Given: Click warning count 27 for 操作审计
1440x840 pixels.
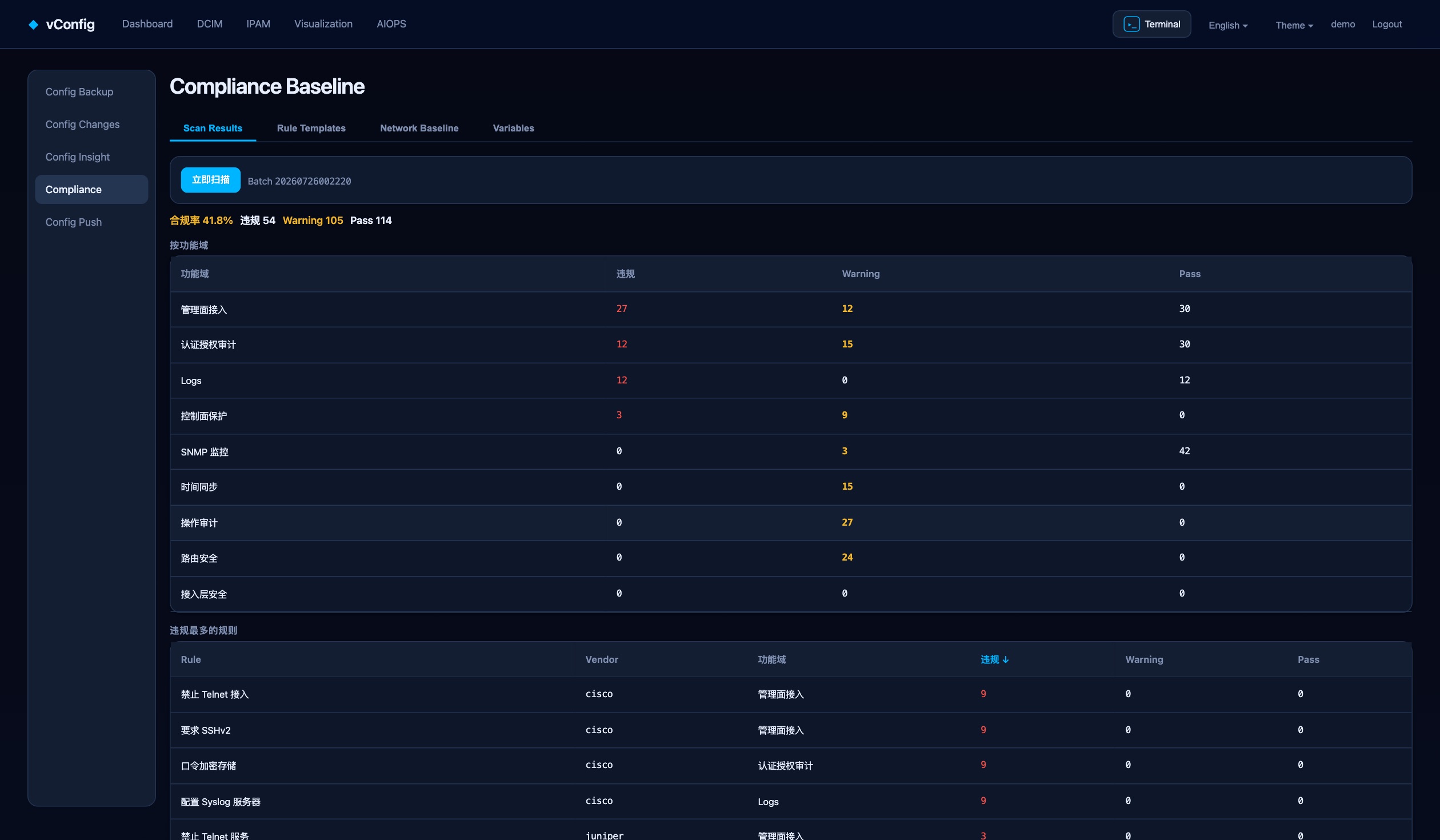Looking at the screenshot, I should (x=847, y=522).
